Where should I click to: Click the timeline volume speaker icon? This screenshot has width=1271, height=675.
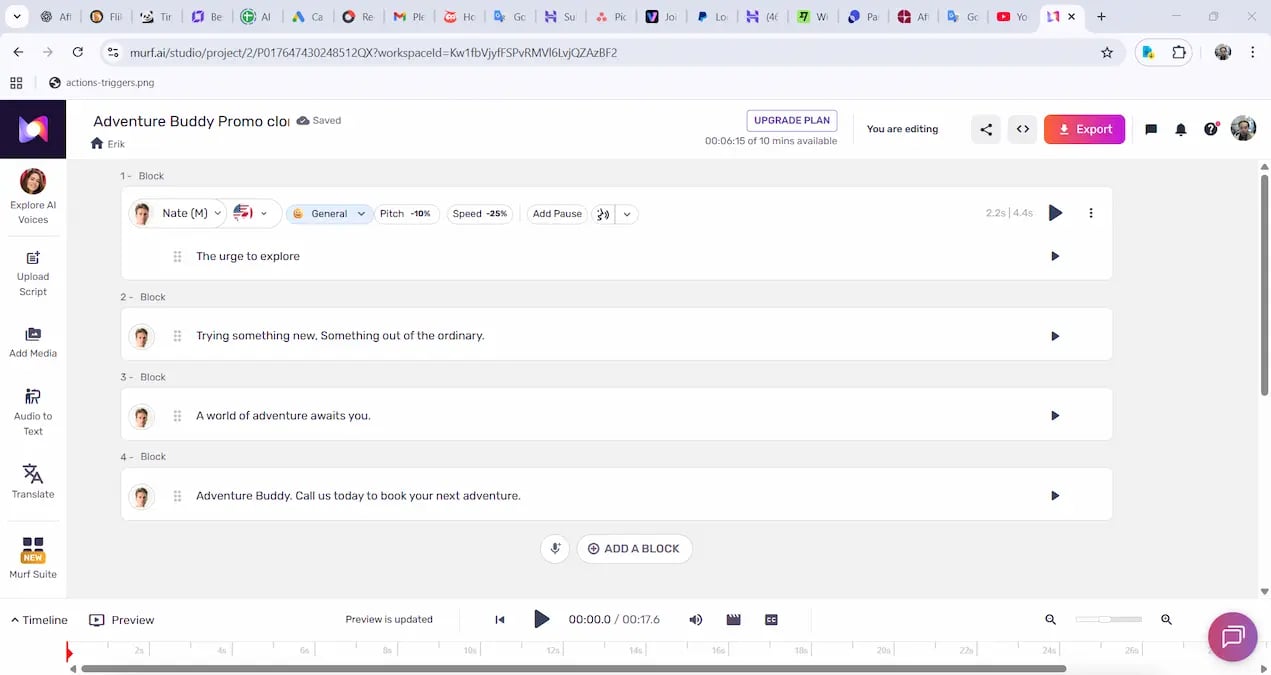(x=696, y=620)
